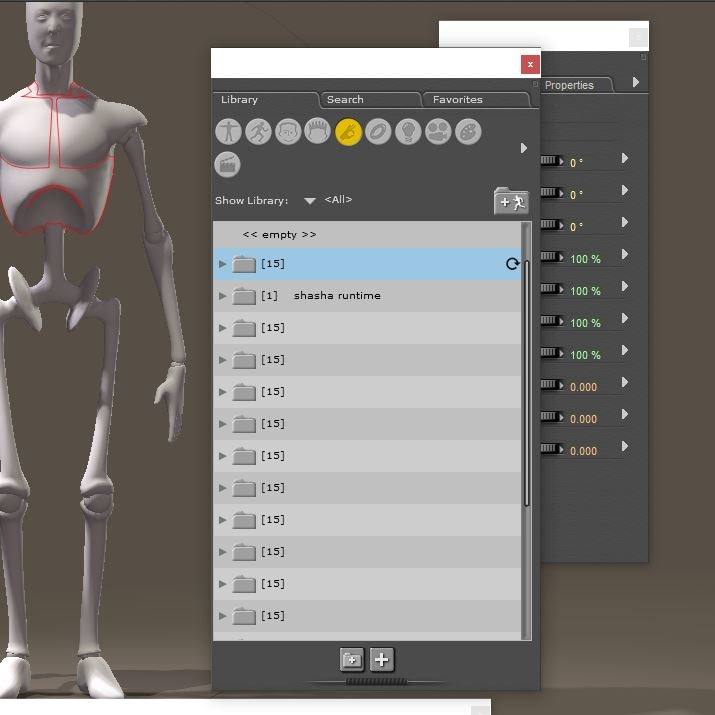Image resolution: width=715 pixels, height=715 pixels.
Task: Open the Poses library category
Action: coord(259,131)
